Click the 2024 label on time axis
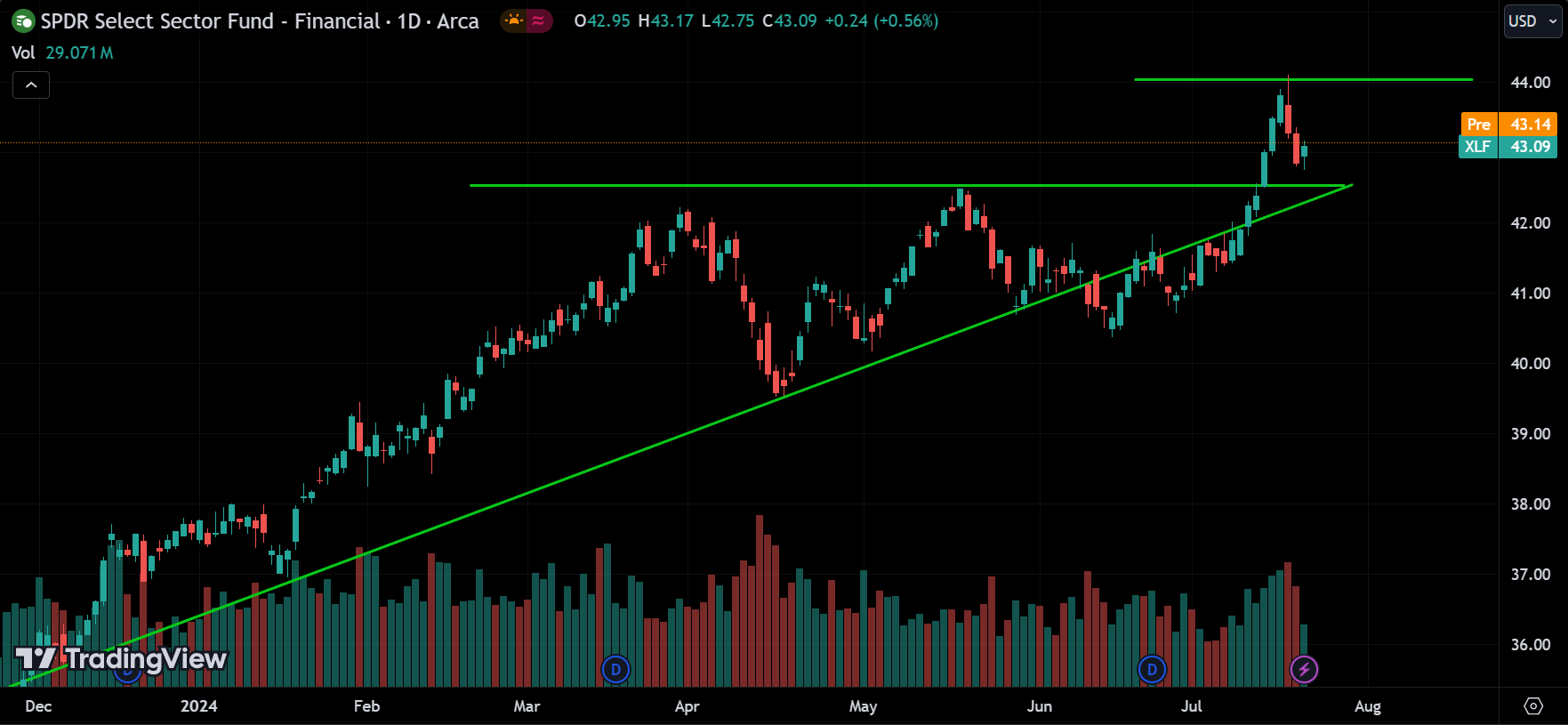 (x=198, y=706)
